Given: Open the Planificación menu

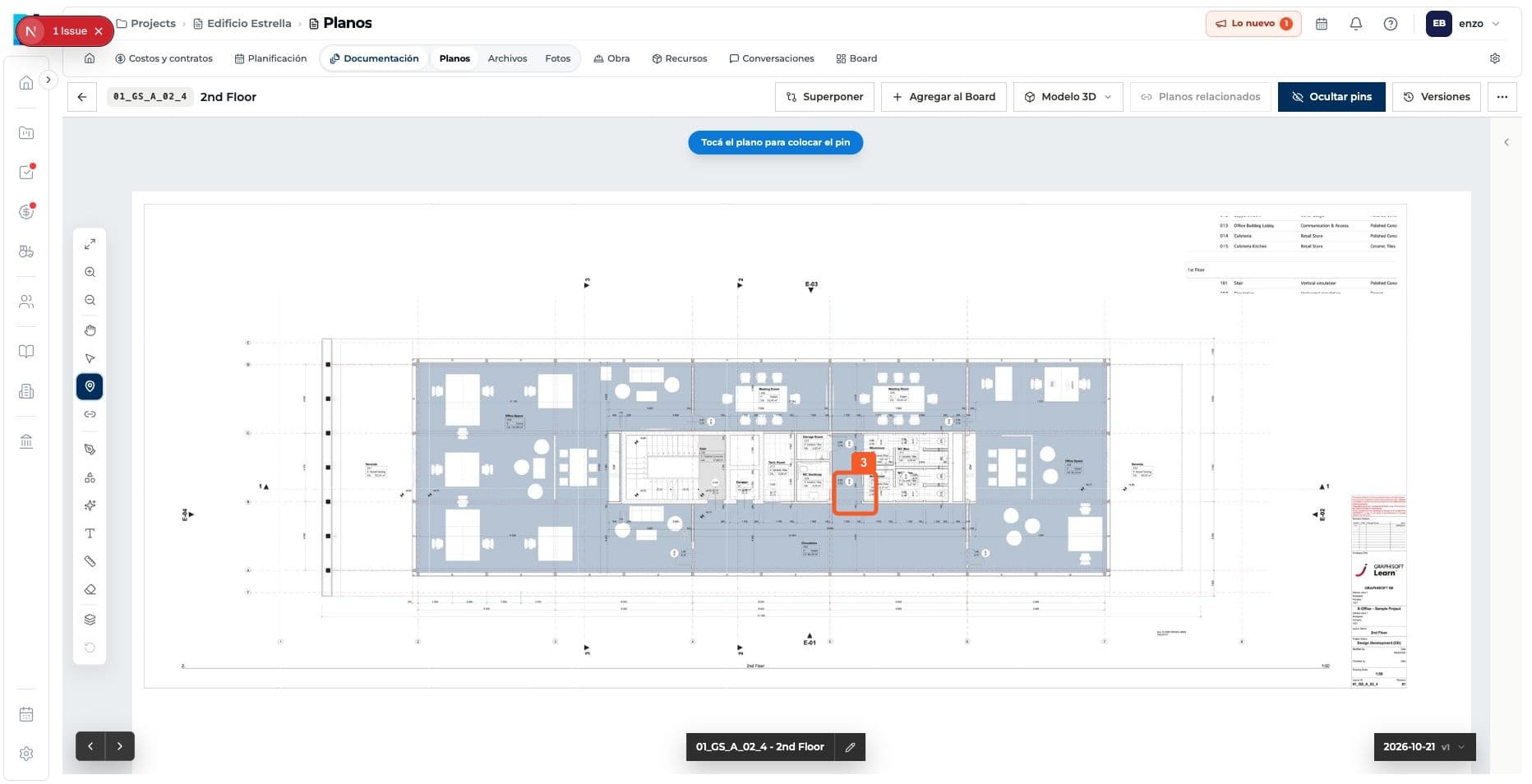Looking at the screenshot, I should point(270,58).
